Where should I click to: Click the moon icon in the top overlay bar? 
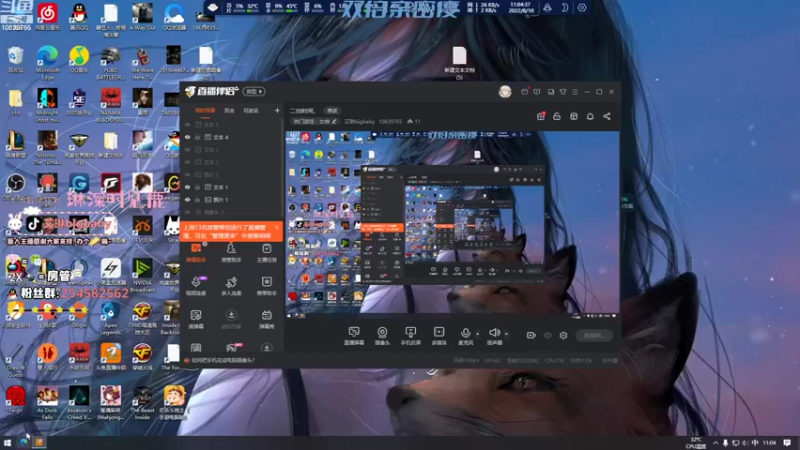coord(564,8)
